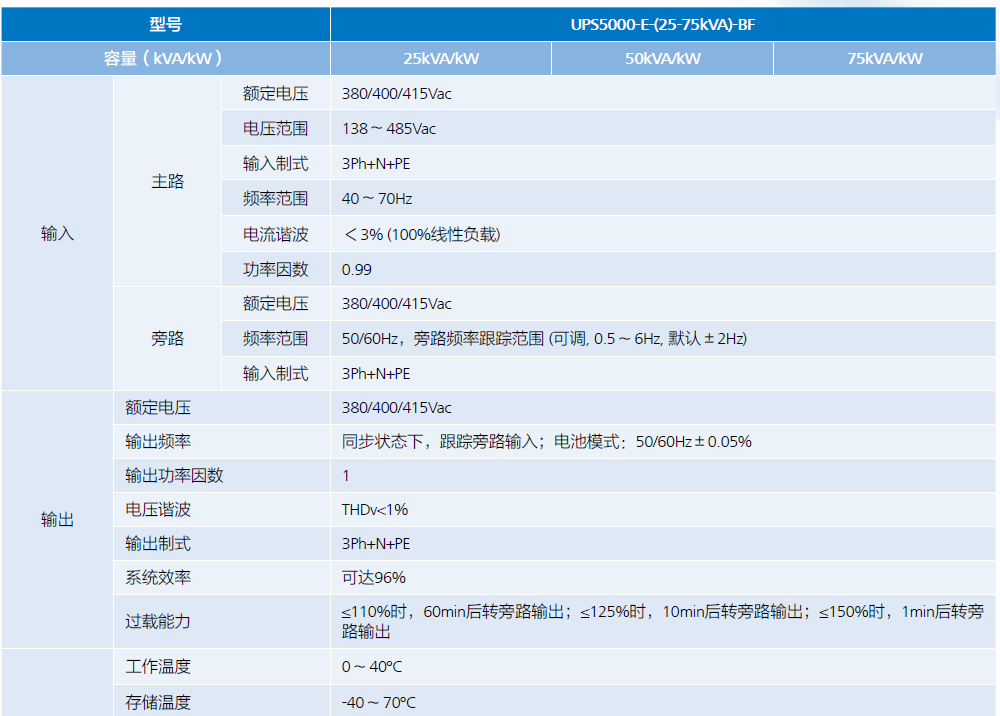Screen dimensions: 1000x716
Task: Click the value 1 for 输出功率因数
Action: (346, 476)
